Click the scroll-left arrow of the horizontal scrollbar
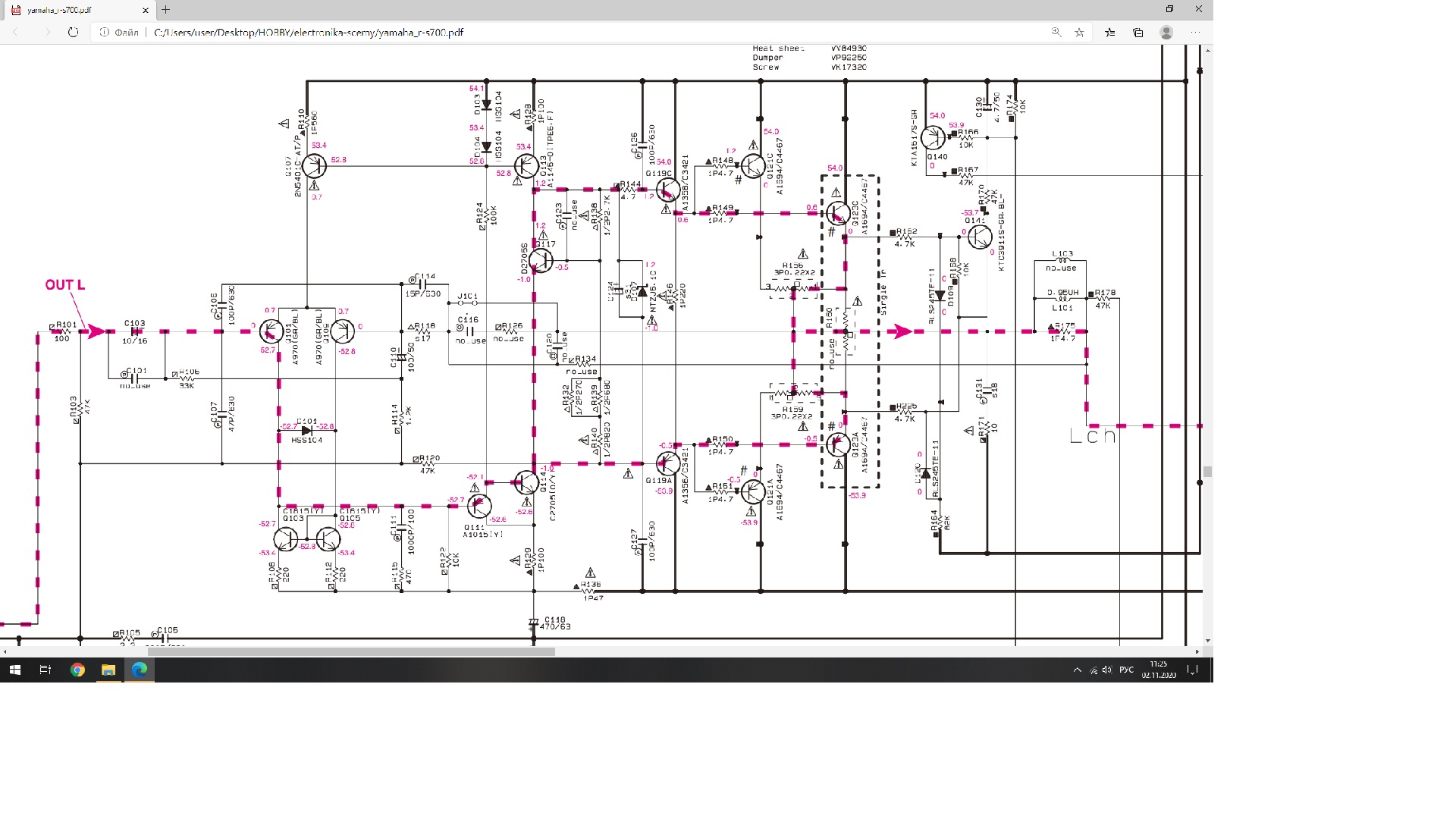The width and height of the screenshot is (1456, 819). click(x=5, y=651)
